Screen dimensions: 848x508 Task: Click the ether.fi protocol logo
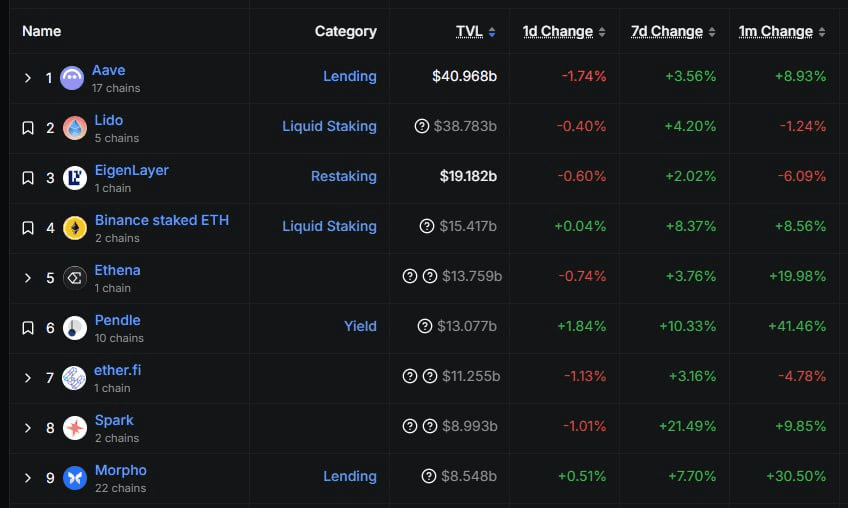(74, 378)
